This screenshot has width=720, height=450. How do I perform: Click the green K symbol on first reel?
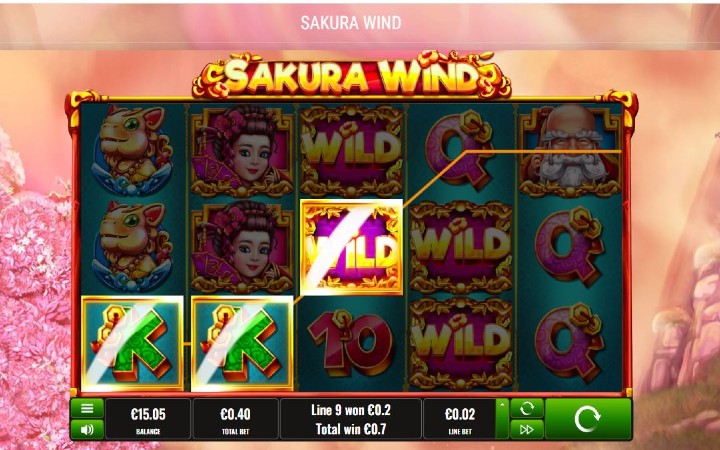(132, 343)
